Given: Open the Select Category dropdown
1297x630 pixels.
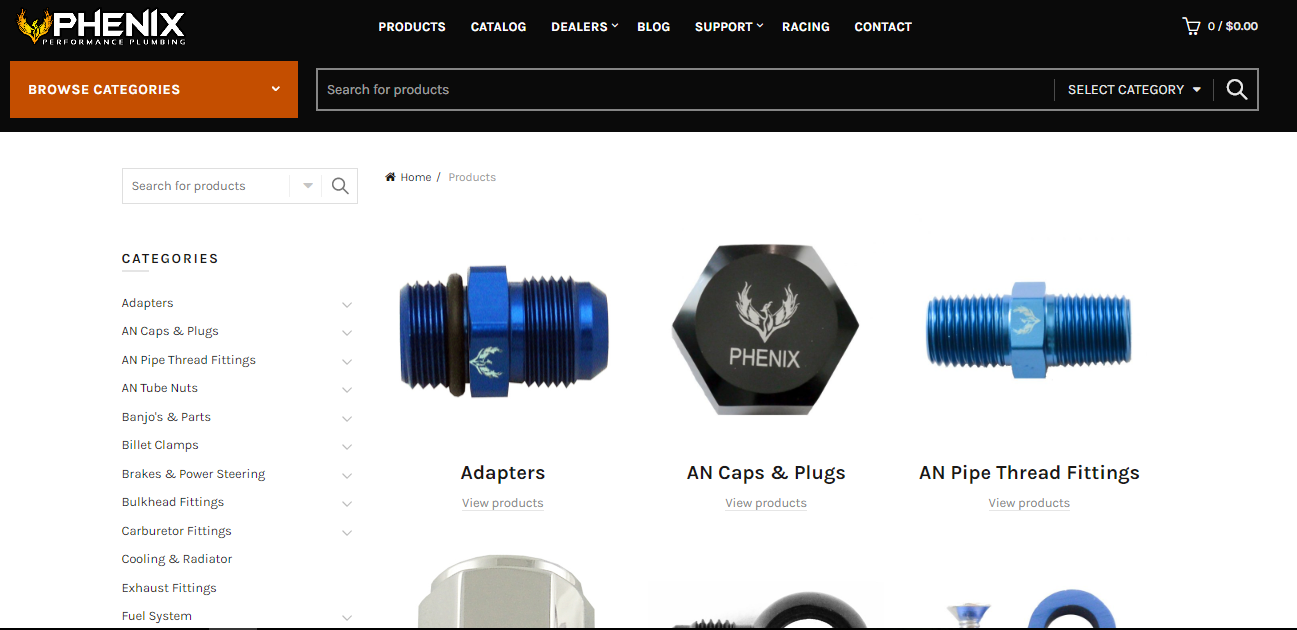Looking at the screenshot, I should point(1134,89).
